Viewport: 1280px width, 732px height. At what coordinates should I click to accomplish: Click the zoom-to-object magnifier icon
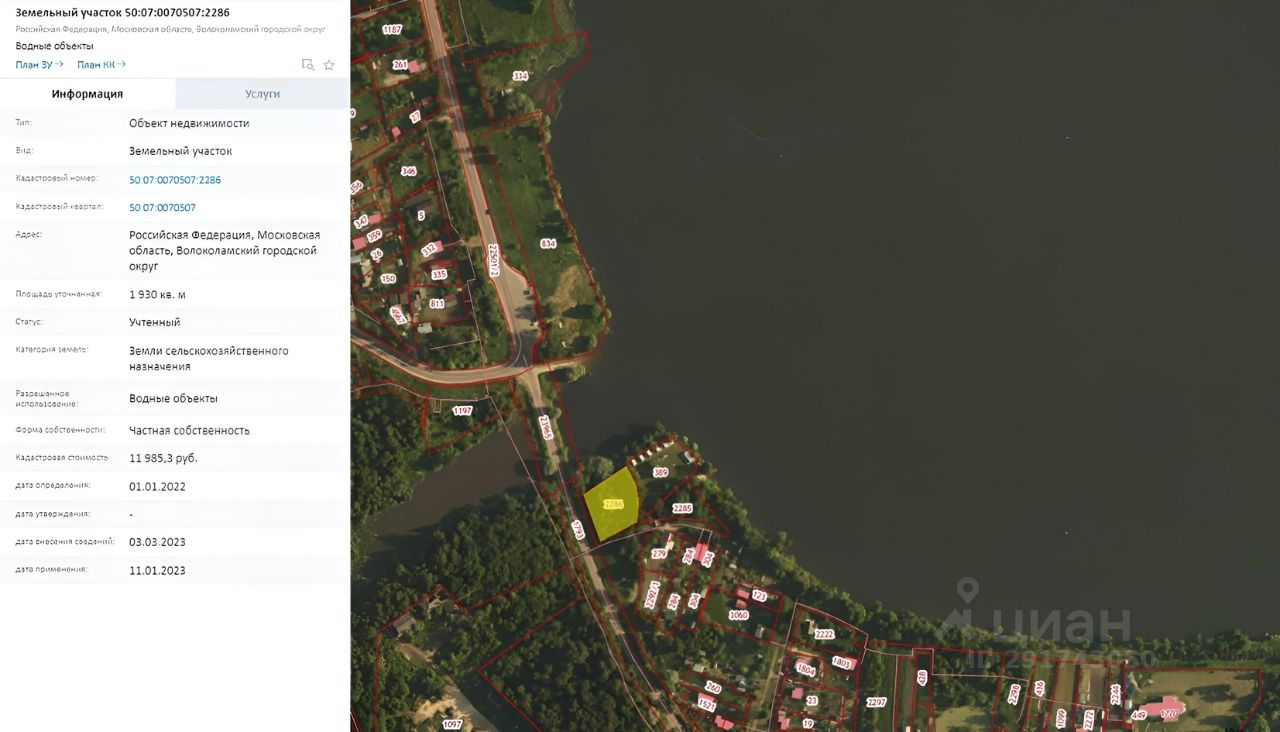click(308, 65)
